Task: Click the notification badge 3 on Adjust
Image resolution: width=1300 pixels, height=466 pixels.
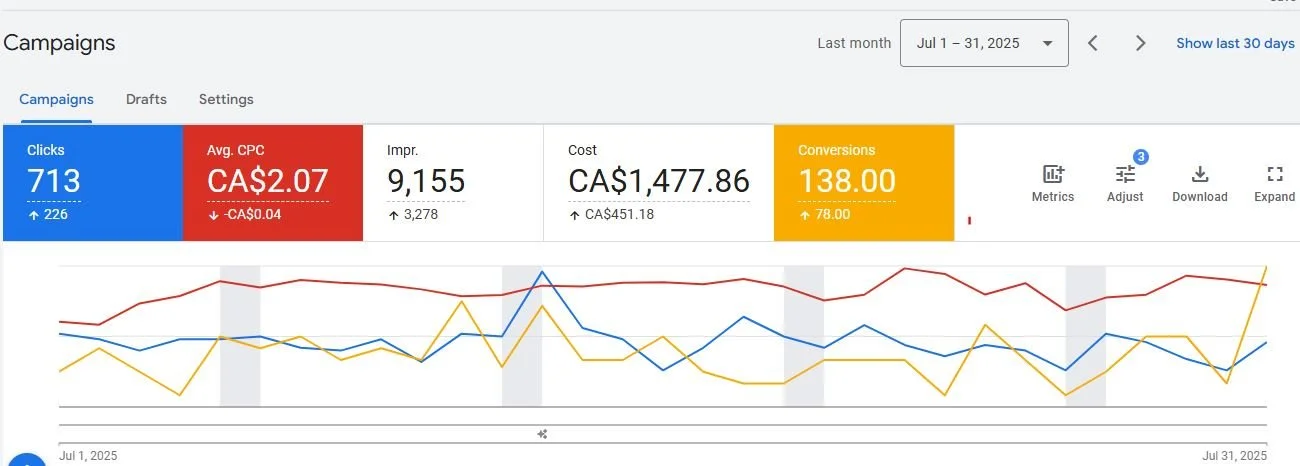Action: pos(1140,157)
